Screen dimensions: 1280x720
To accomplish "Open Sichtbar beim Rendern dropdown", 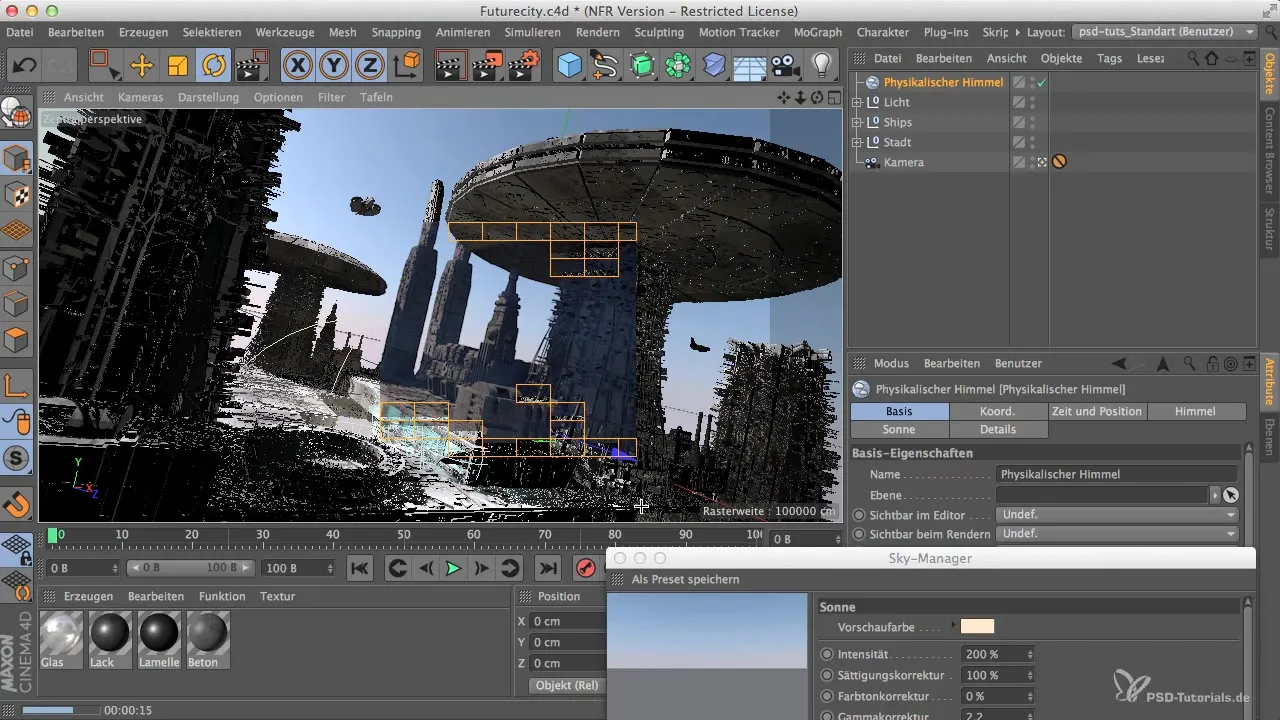I will pos(1118,534).
